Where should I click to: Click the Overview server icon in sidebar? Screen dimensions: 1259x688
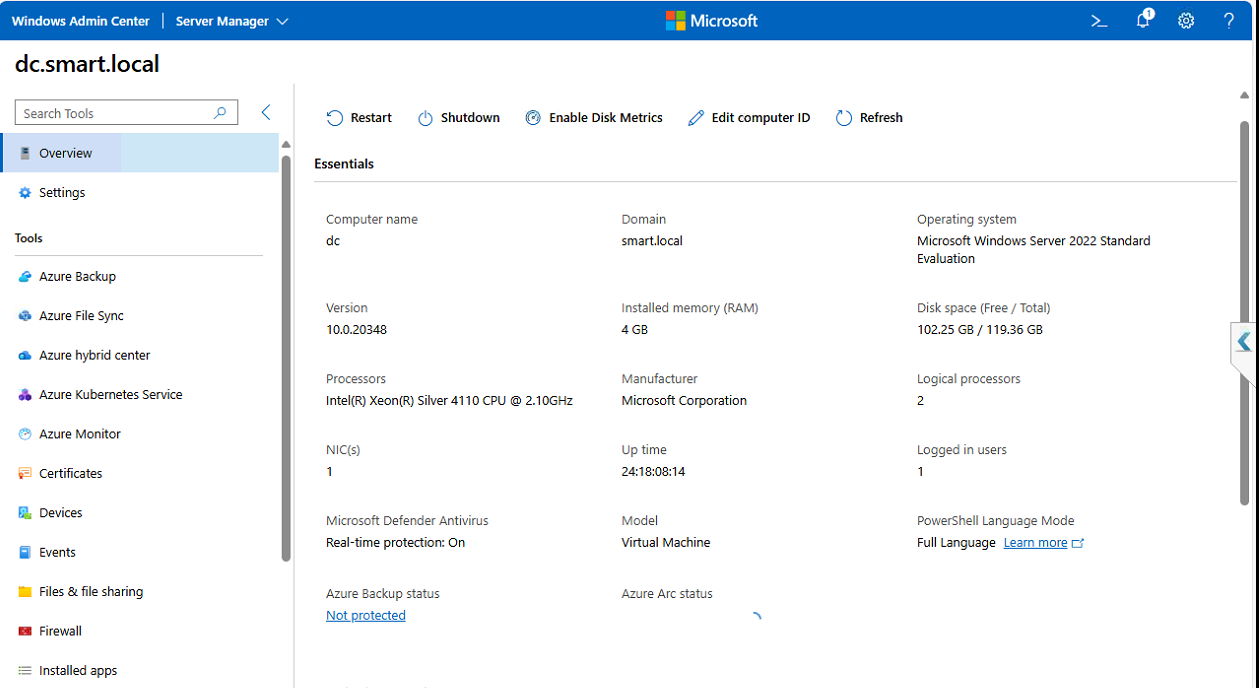click(x=25, y=153)
